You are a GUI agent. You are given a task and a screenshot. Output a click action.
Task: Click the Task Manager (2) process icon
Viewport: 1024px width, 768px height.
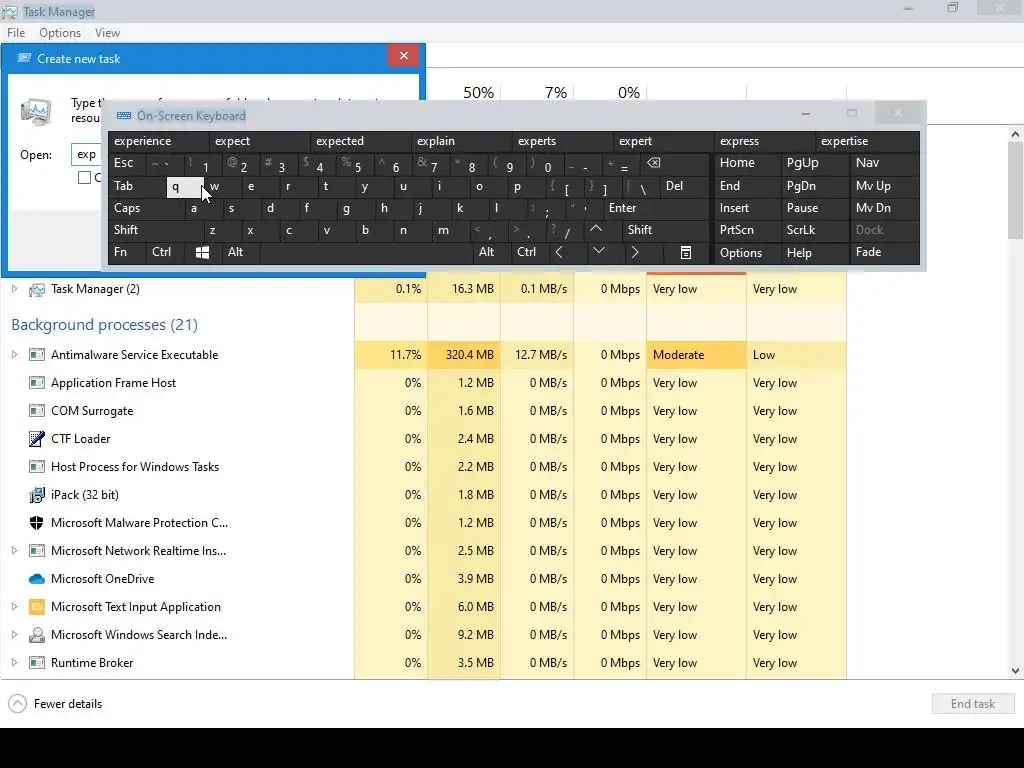click(x=37, y=289)
